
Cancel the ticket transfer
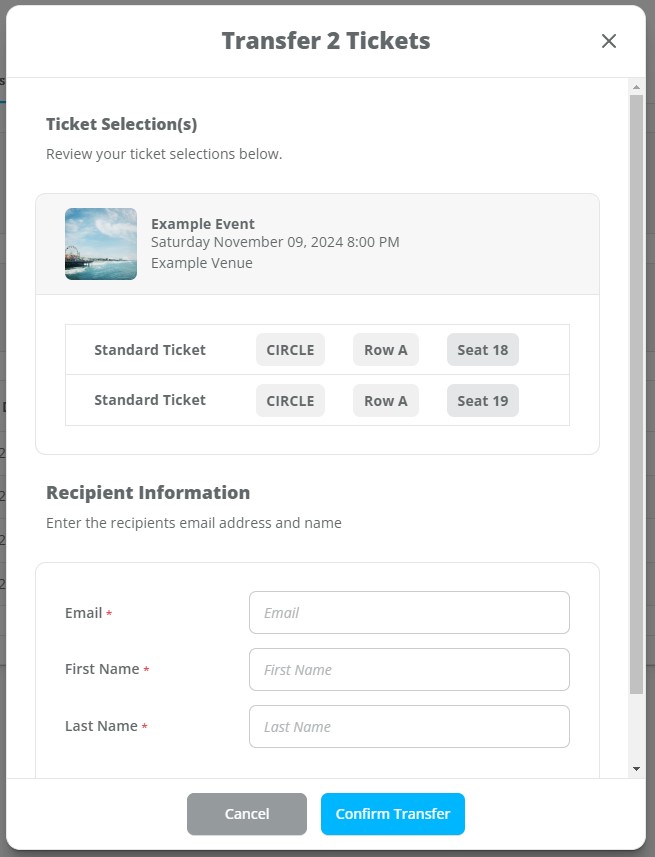pyautogui.click(x=247, y=814)
